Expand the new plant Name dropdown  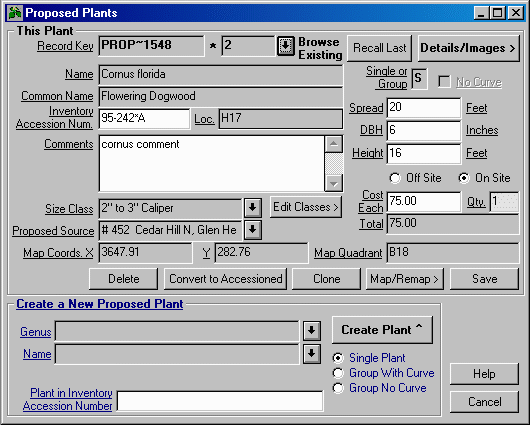(x=311, y=354)
